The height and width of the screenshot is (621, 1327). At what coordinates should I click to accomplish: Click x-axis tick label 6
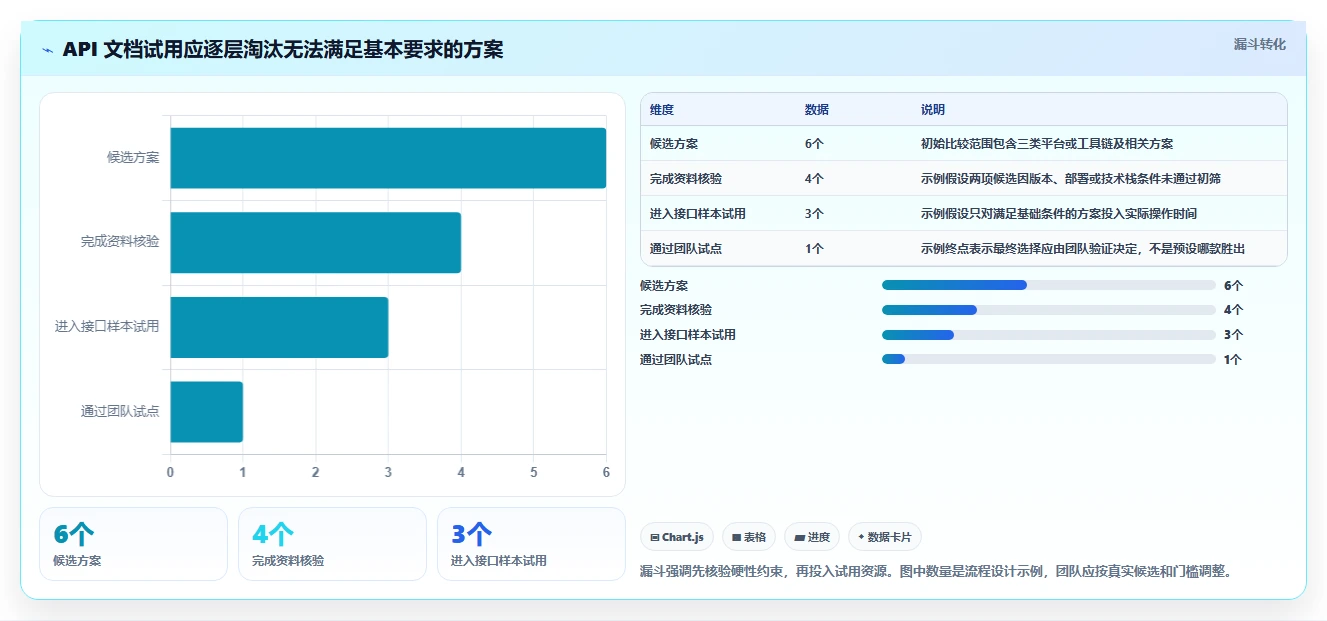pos(606,472)
